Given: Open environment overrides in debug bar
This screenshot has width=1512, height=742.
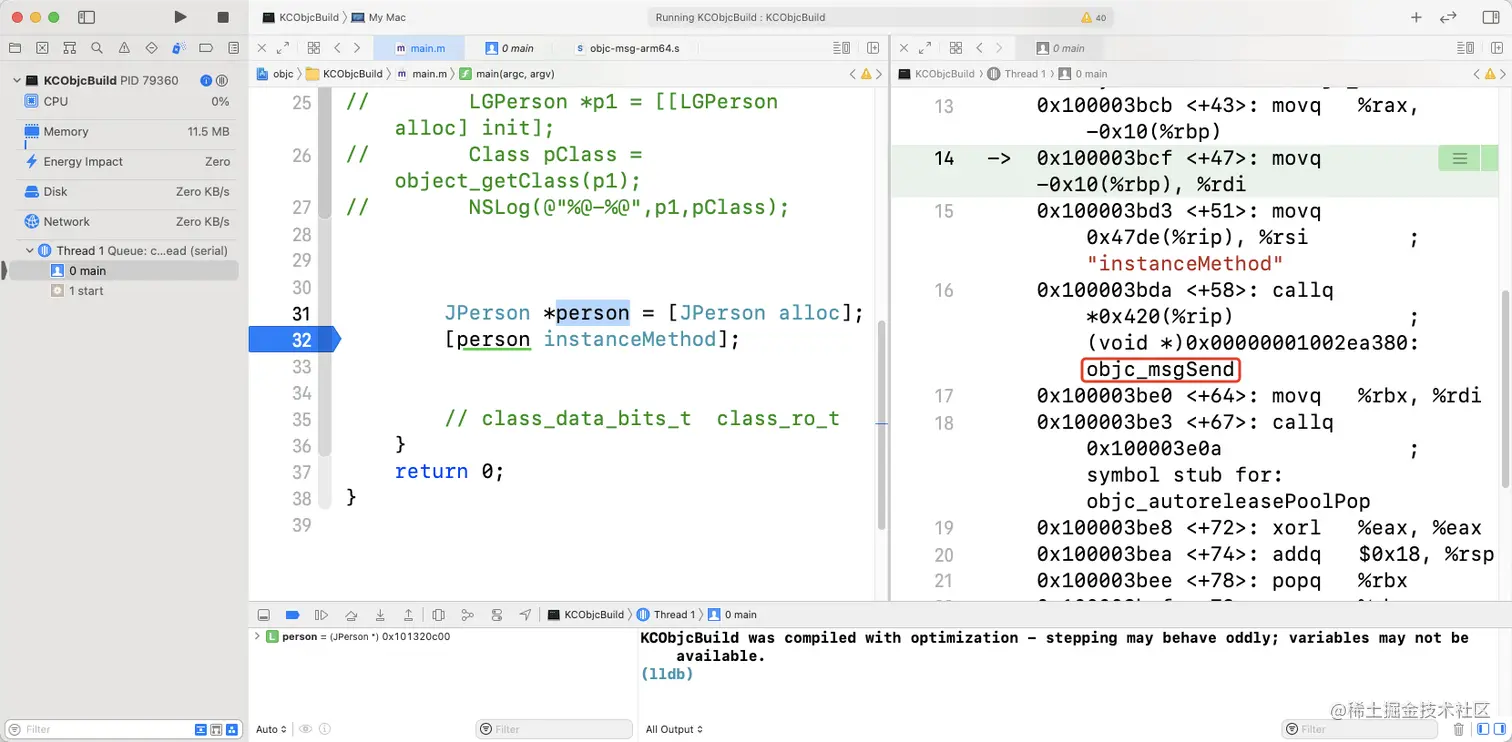Looking at the screenshot, I should 497,615.
